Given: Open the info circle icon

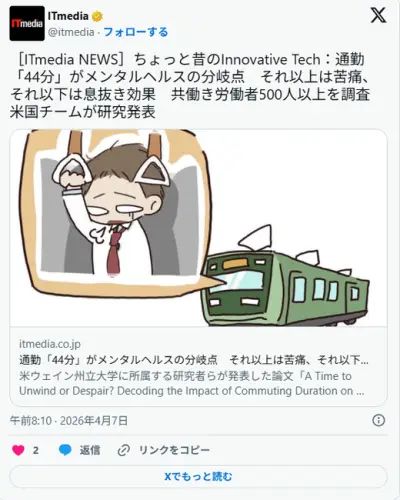Looking at the screenshot, I should (378, 420).
